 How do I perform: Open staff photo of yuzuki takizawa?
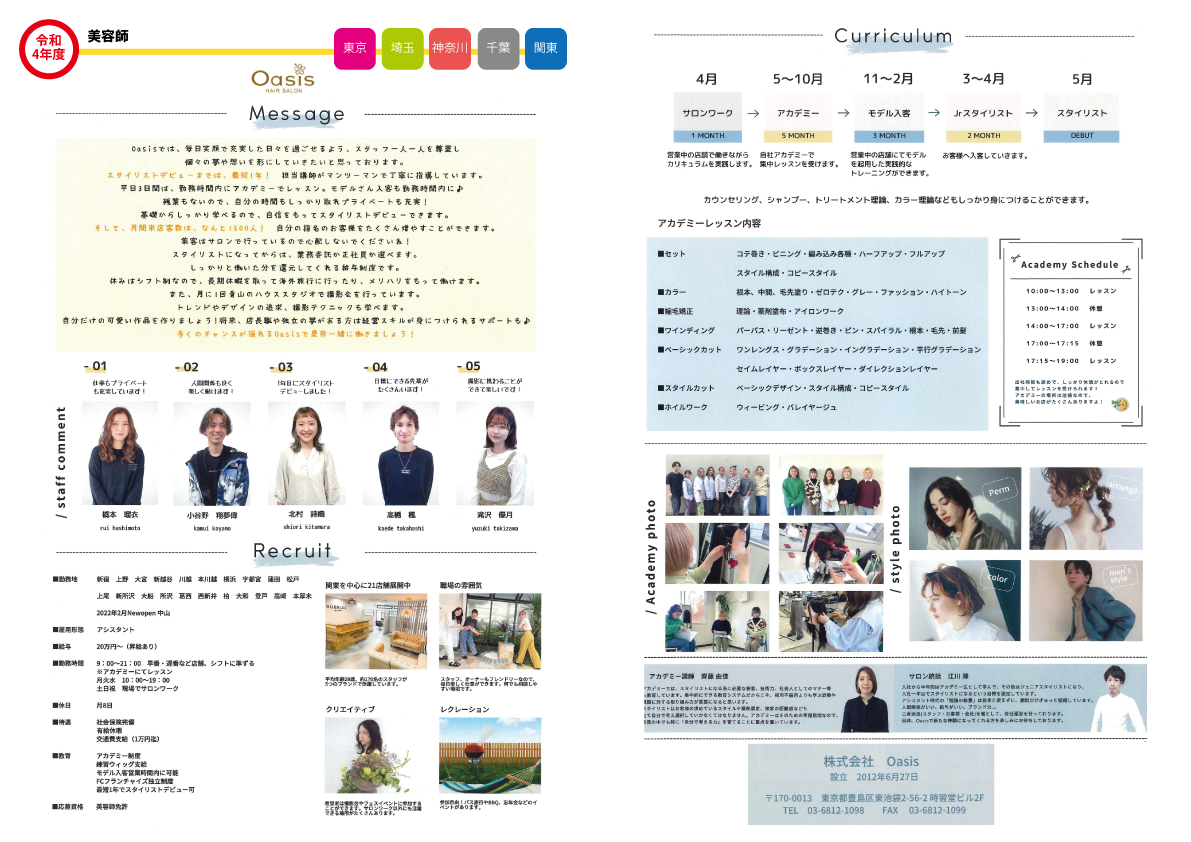[x=494, y=453]
